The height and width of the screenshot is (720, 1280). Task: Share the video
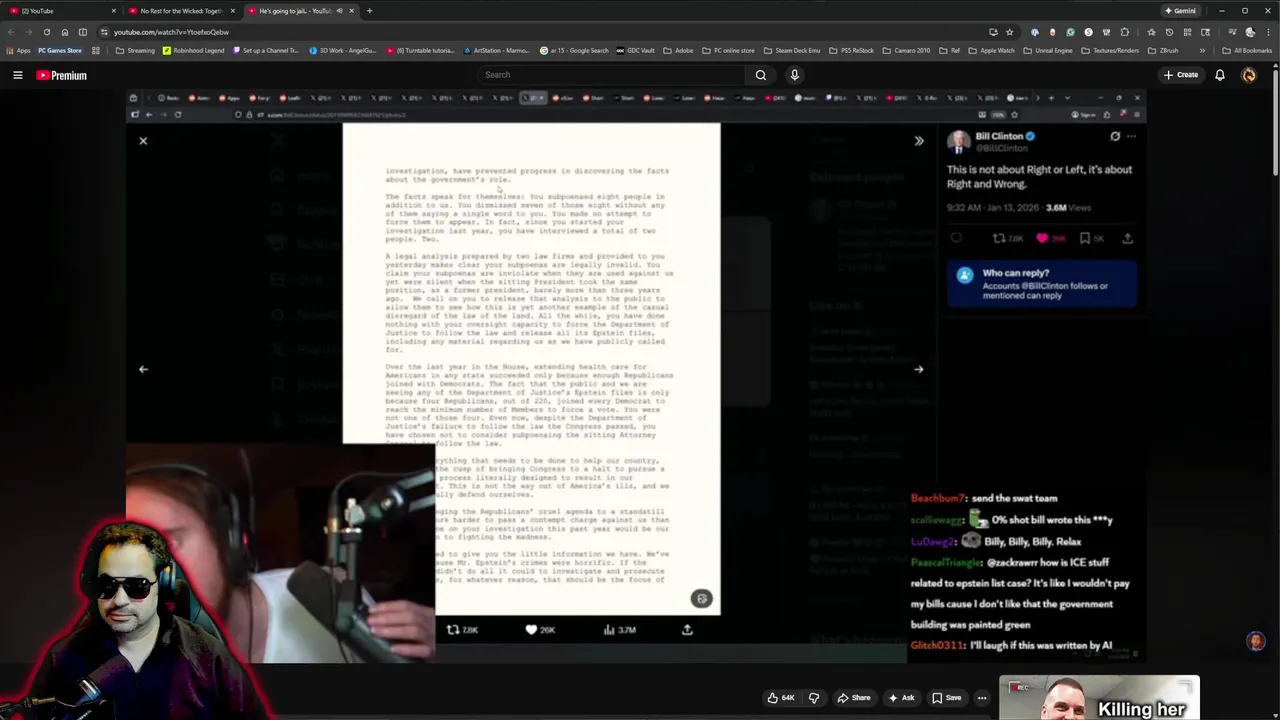[854, 698]
